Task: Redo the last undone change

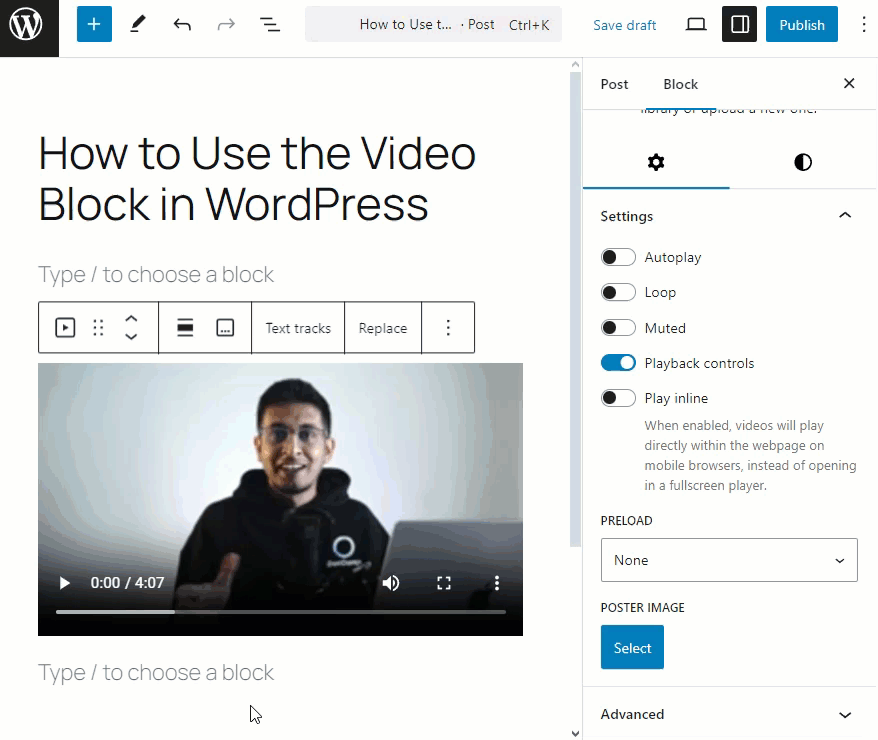Action: (226, 25)
